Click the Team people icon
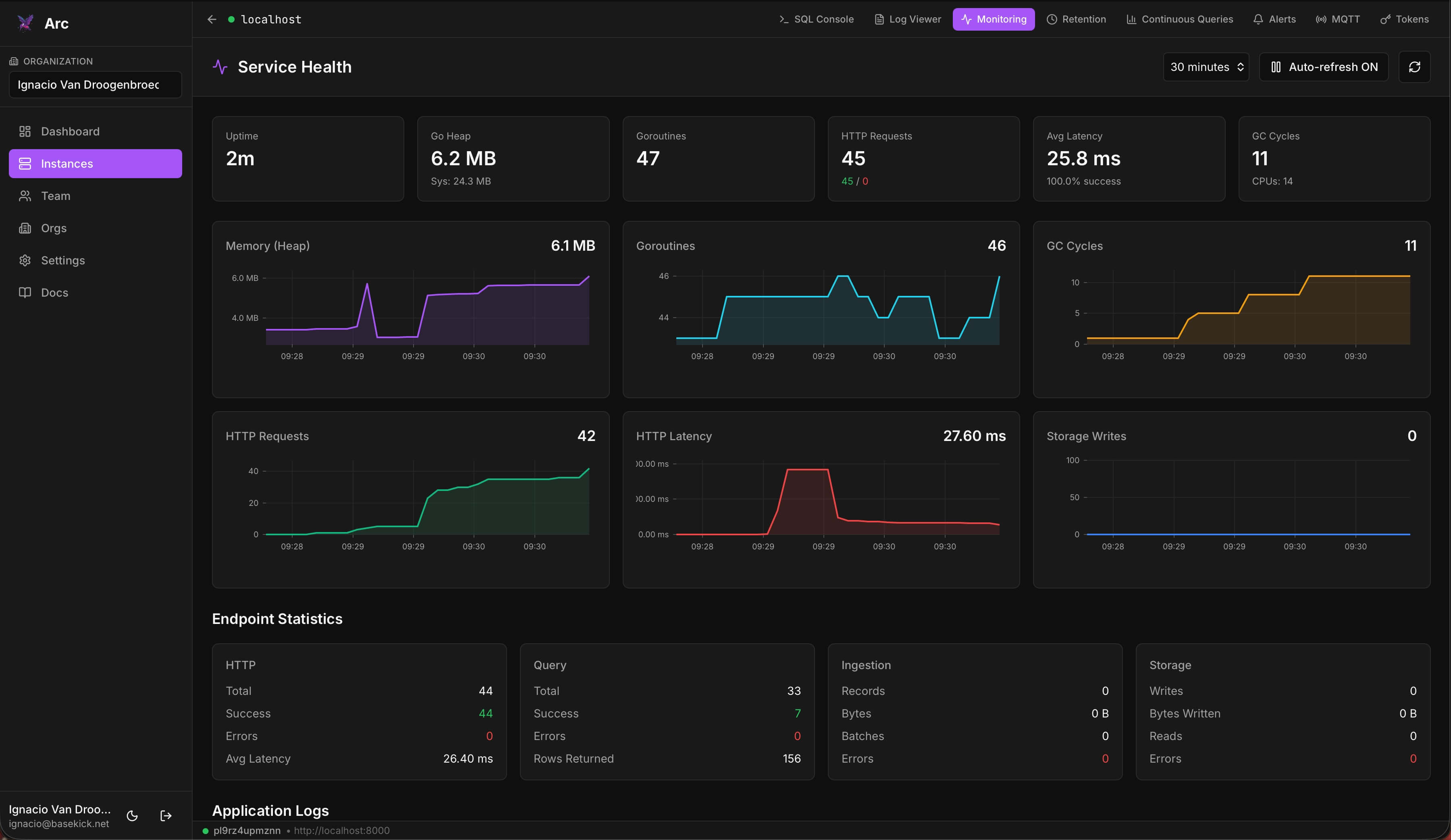 tap(25, 196)
